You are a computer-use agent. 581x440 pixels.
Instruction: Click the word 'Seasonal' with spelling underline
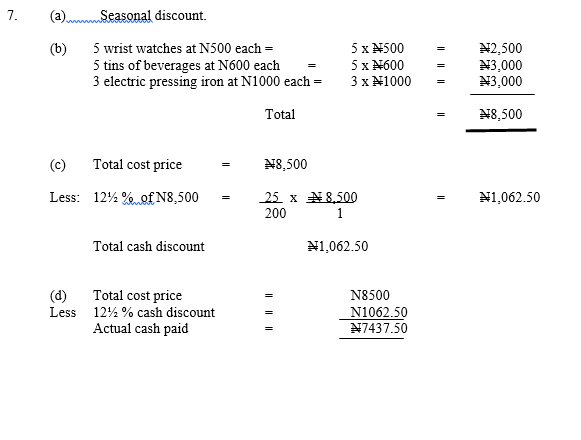(x=126, y=16)
